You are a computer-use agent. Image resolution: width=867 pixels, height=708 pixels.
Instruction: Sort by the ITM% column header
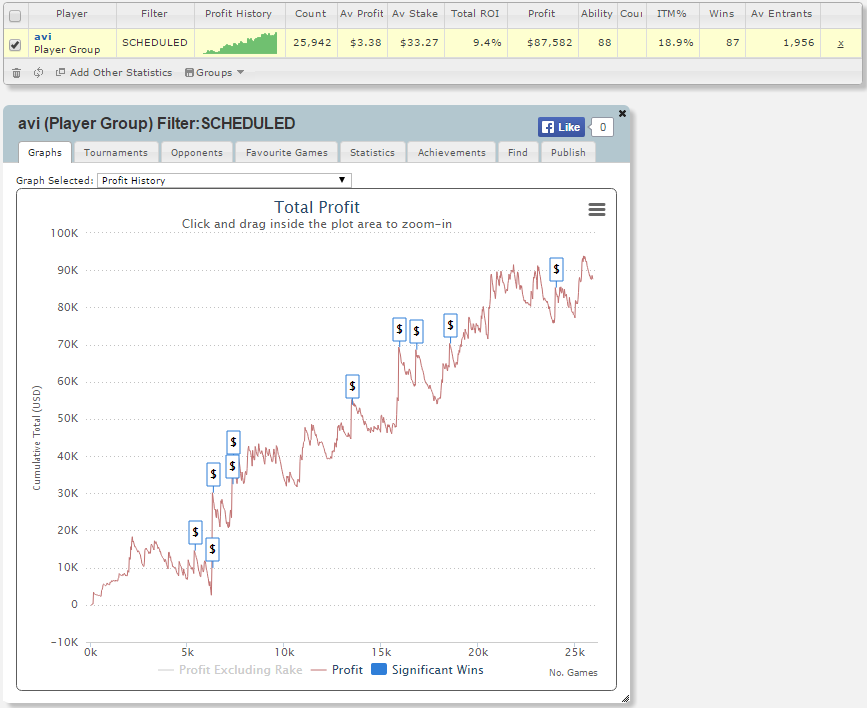[x=672, y=14]
